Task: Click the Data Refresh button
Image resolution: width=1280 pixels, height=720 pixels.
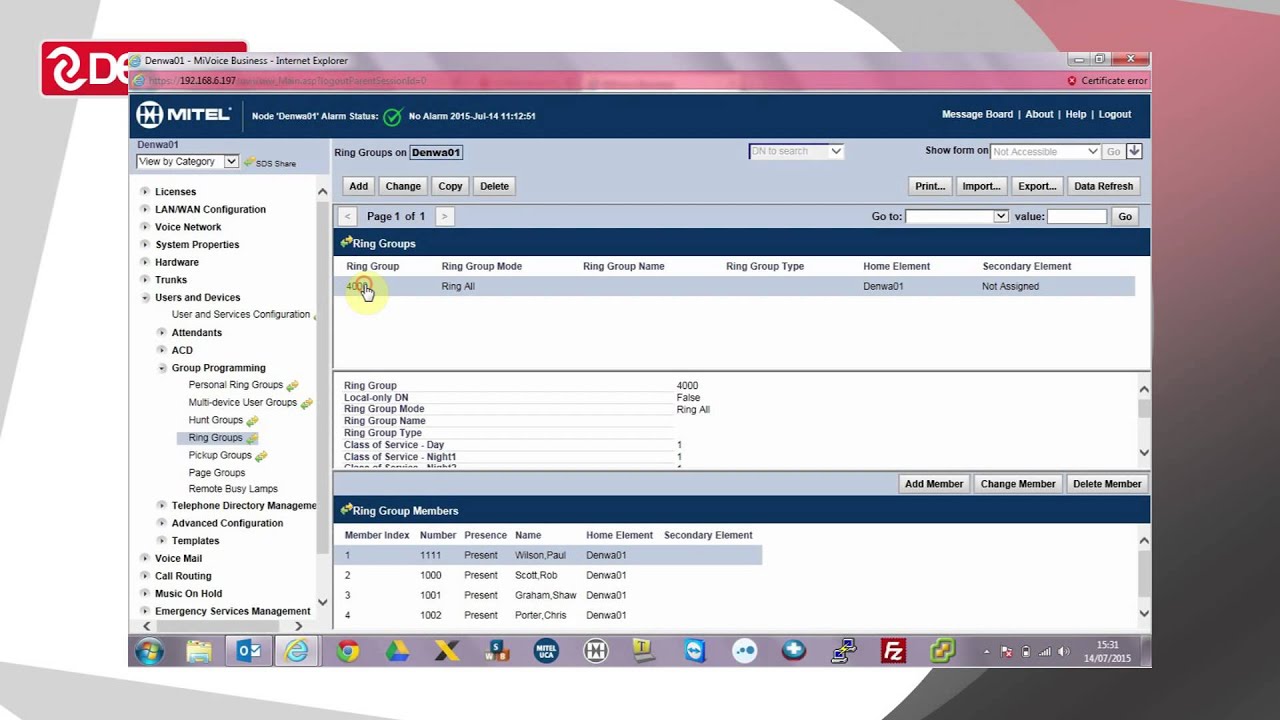Action: point(1103,186)
